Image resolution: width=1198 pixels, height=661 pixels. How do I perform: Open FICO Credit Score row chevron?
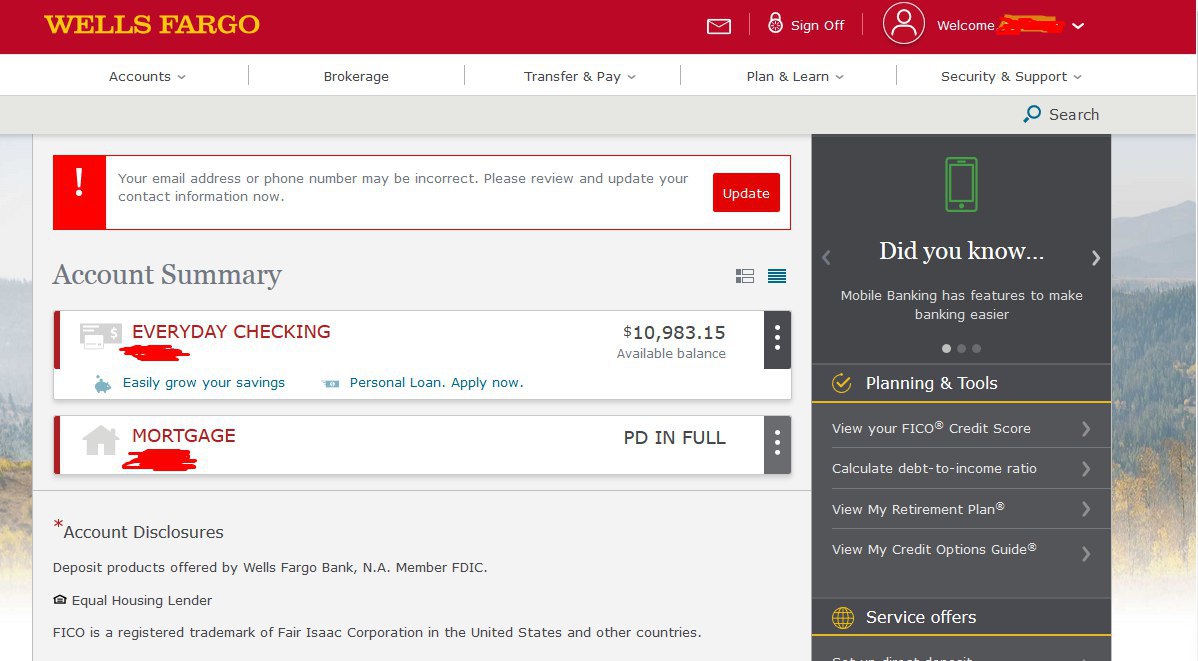(x=1086, y=429)
